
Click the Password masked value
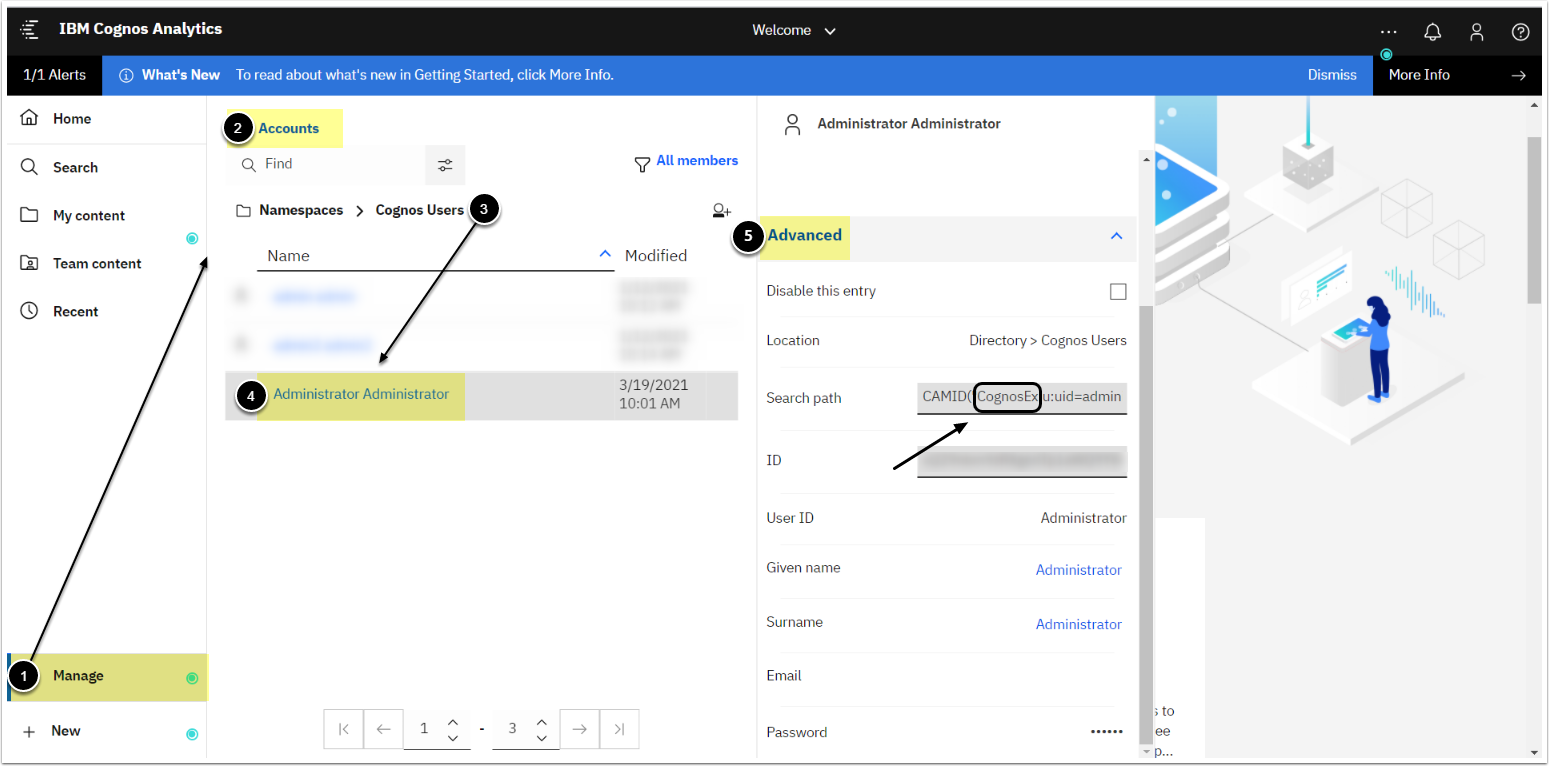coord(1107,732)
